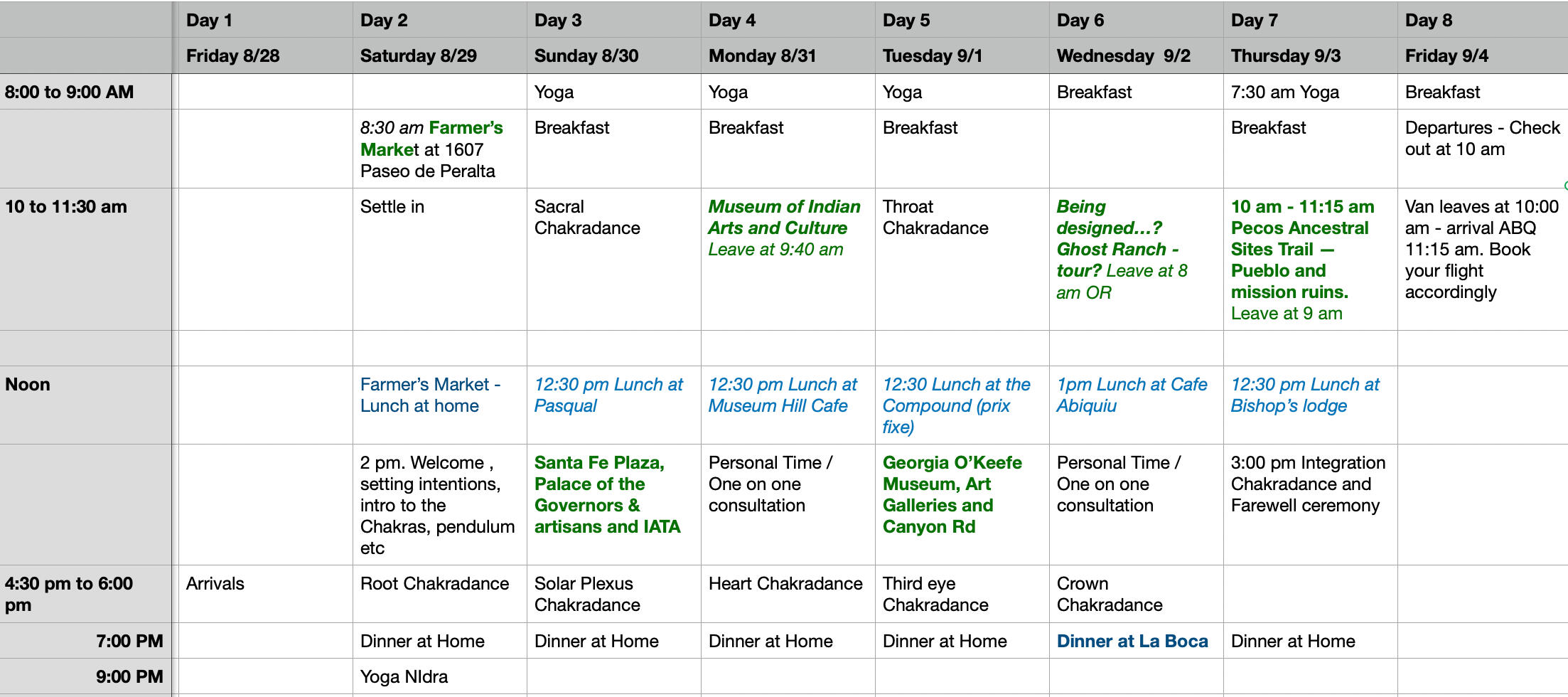The image size is (1568, 697).
Task: Select the Departures - Check out at 10 am cell
Action: tap(1483, 149)
